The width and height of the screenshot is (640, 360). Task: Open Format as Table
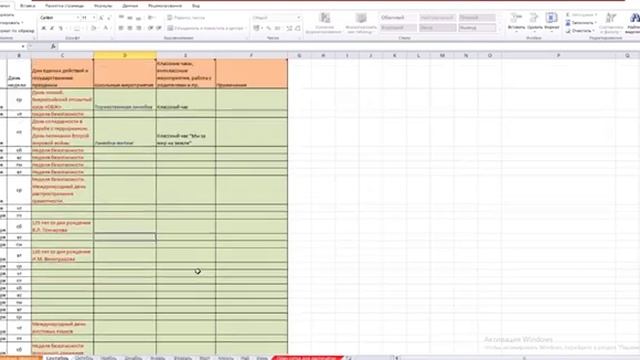[x=361, y=23]
